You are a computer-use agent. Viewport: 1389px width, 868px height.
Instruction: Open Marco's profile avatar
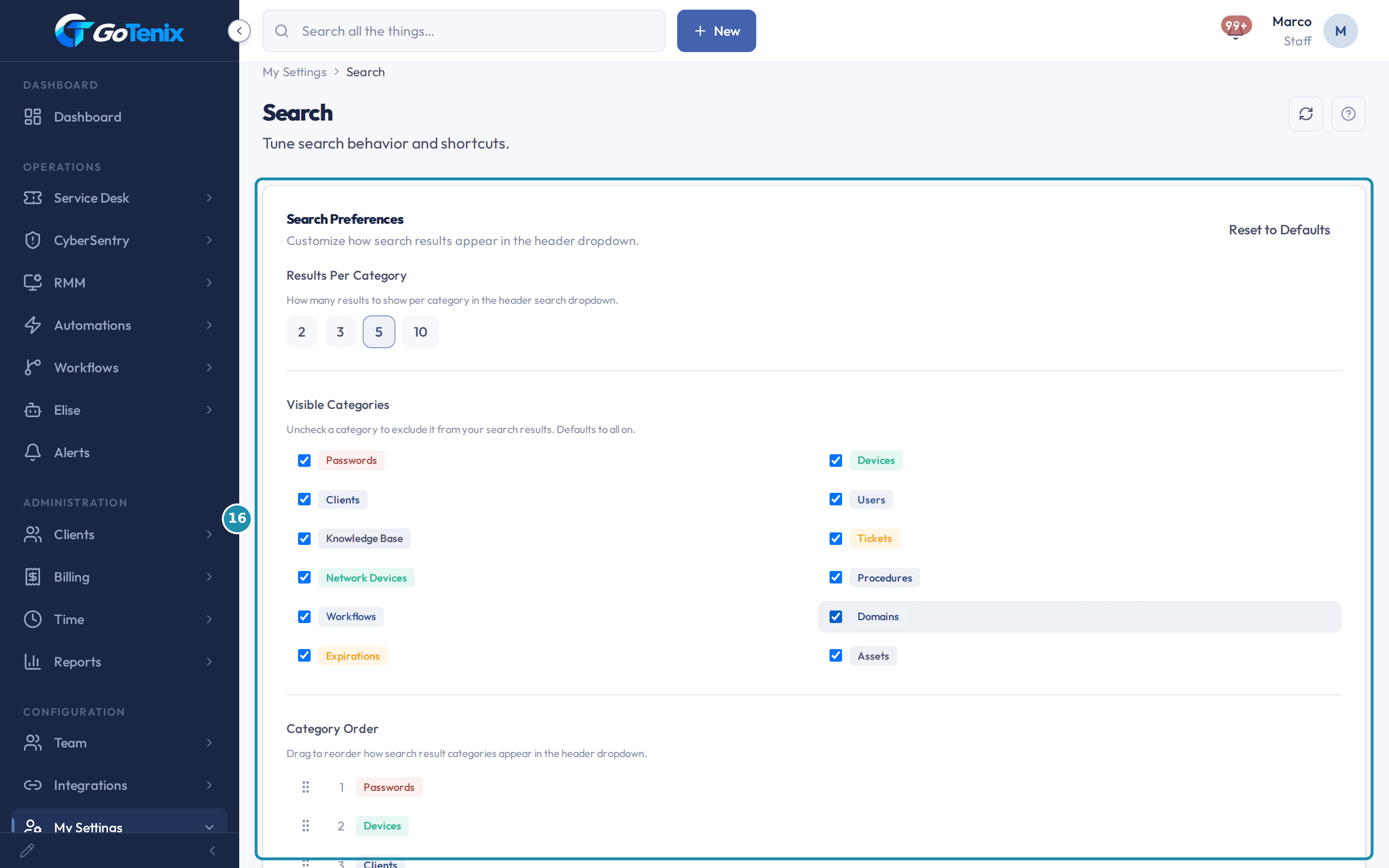click(1340, 31)
